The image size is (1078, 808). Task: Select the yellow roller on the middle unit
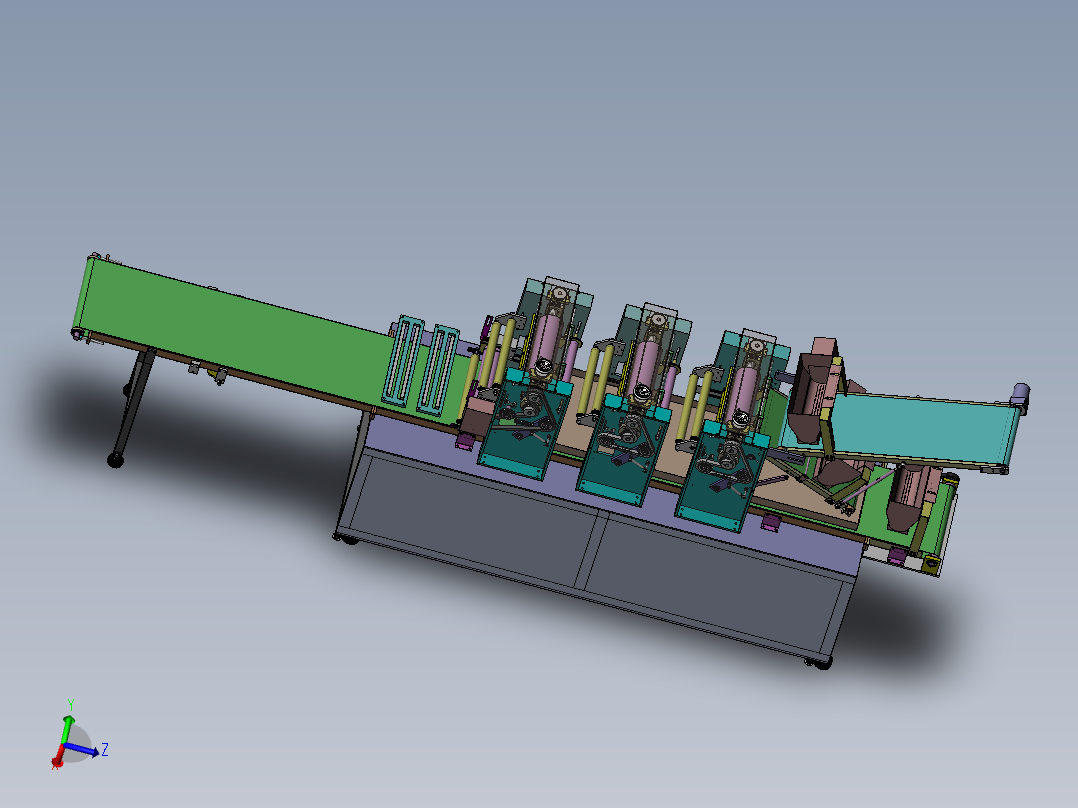pyautogui.click(x=590, y=381)
